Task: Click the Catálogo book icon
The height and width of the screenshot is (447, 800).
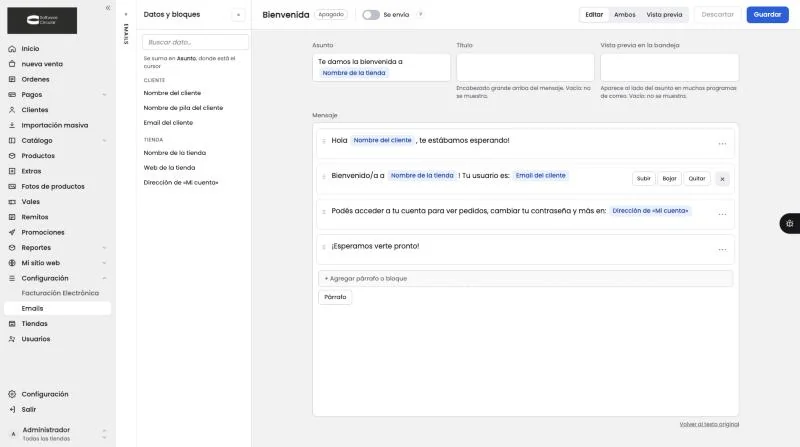Action: (x=12, y=141)
